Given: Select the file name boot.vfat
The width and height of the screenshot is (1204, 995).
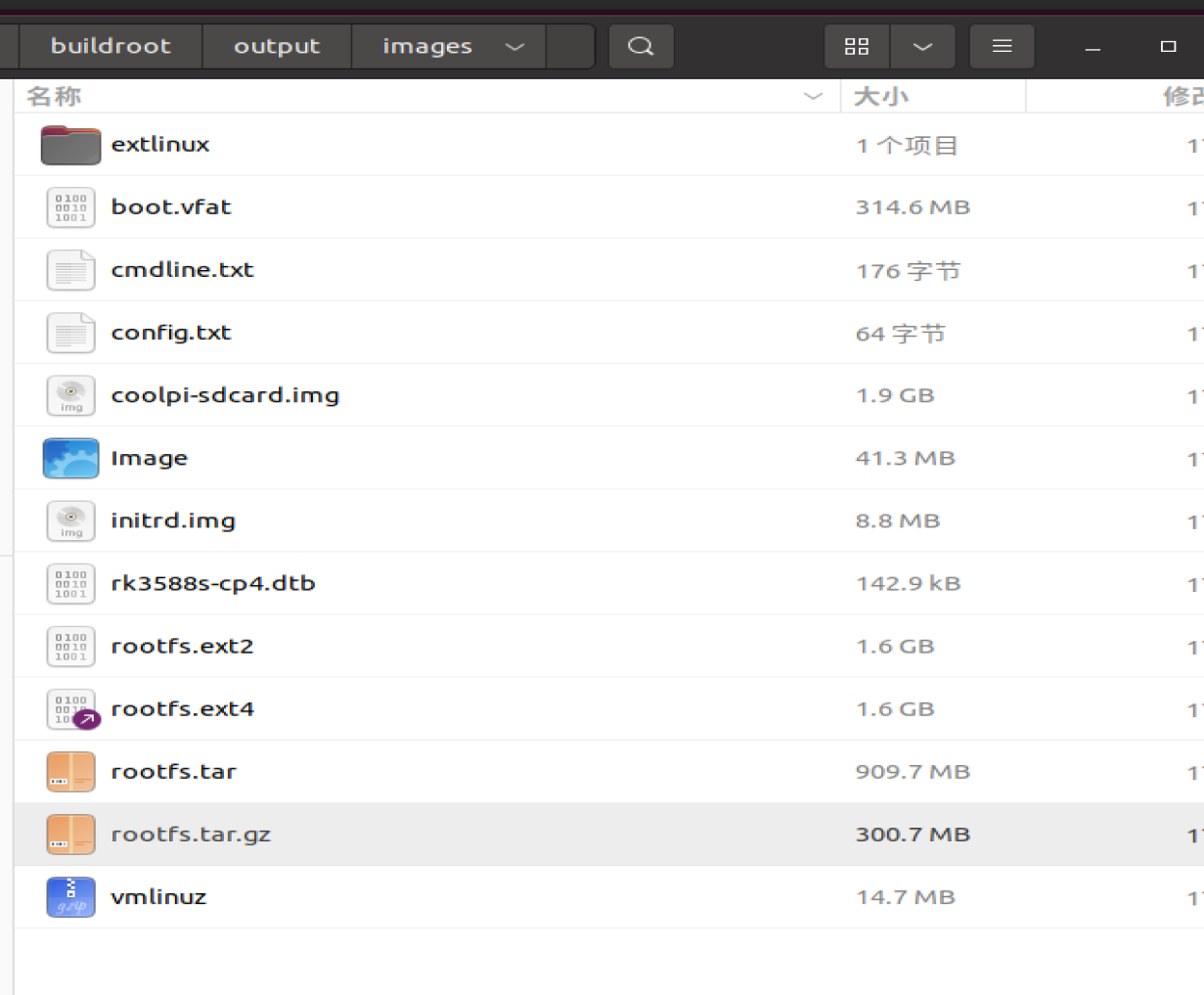Looking at the screenshot, I should pos(171,207).
